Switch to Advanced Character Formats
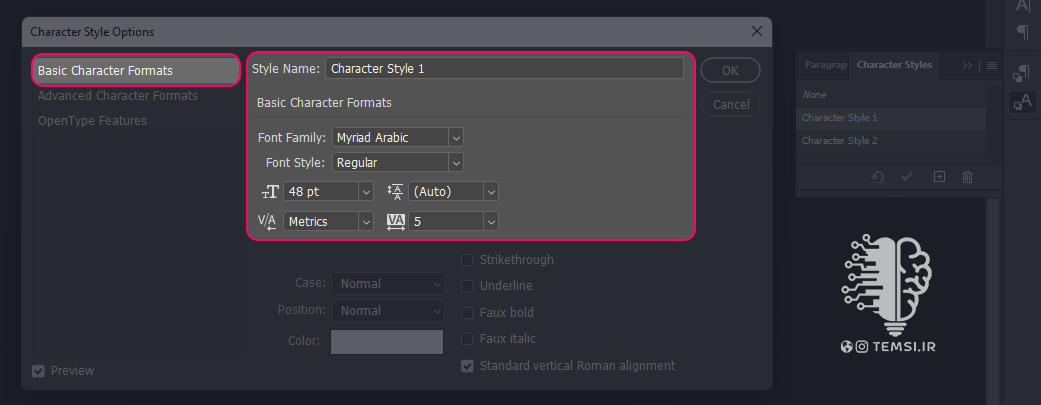The image size is (1041, 405). pyautogui.click(x=118, y=96)
